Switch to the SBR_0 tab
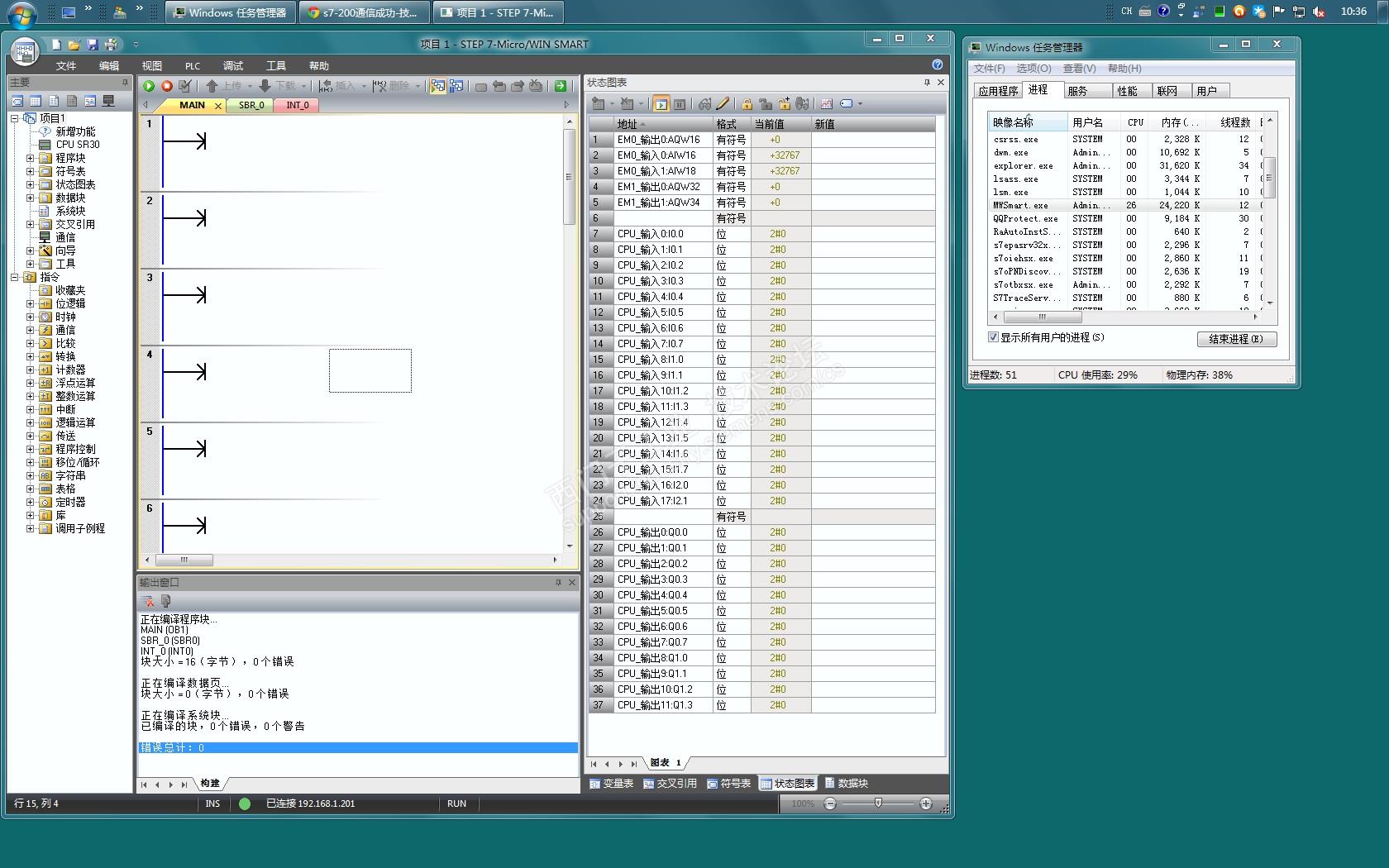Screen dimensions: 1389x868 pyautogui.click(x=251, y=105)
